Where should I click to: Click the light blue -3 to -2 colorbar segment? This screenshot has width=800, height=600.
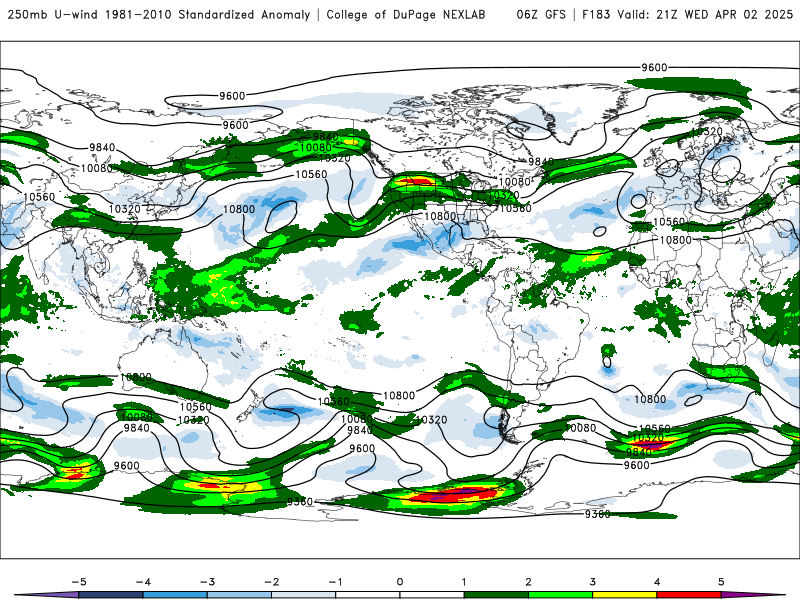(x=239, y=595)
